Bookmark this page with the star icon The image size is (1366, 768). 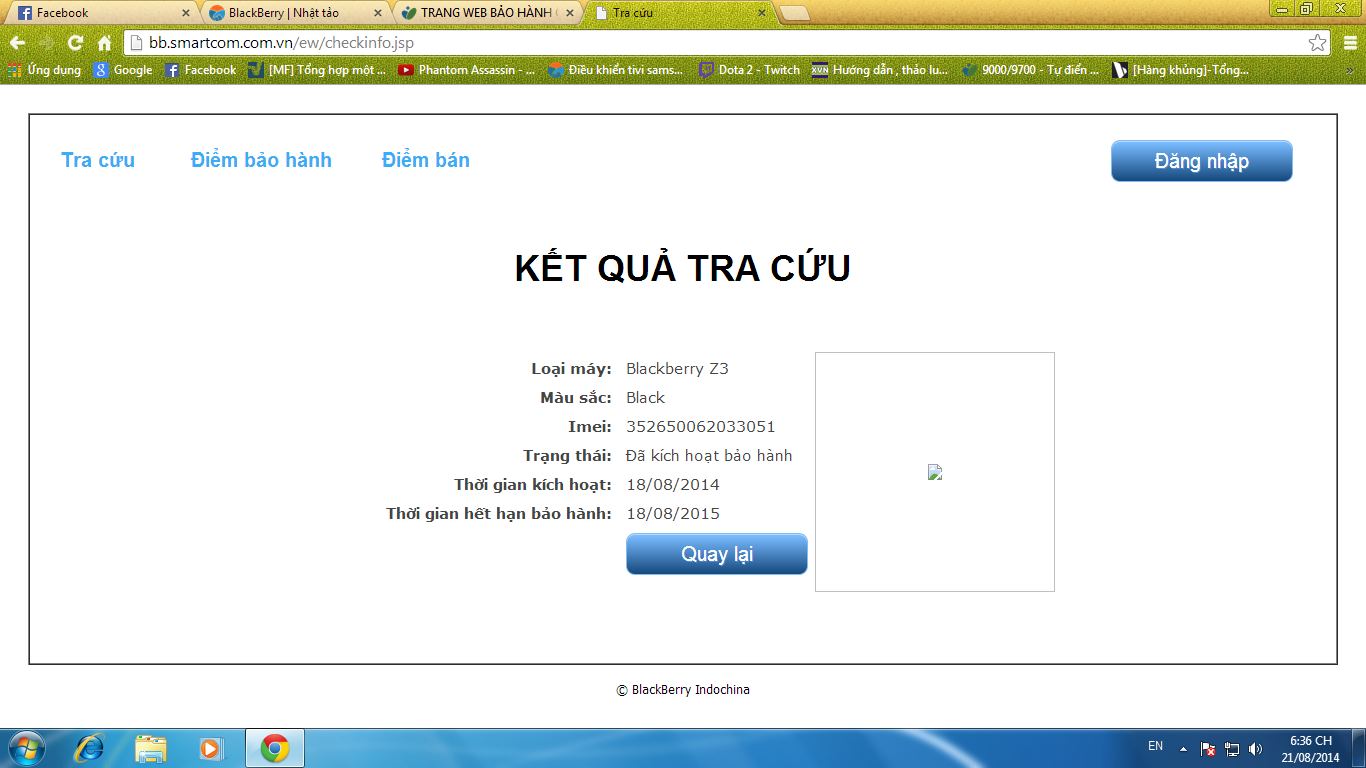coord(1318,43)
